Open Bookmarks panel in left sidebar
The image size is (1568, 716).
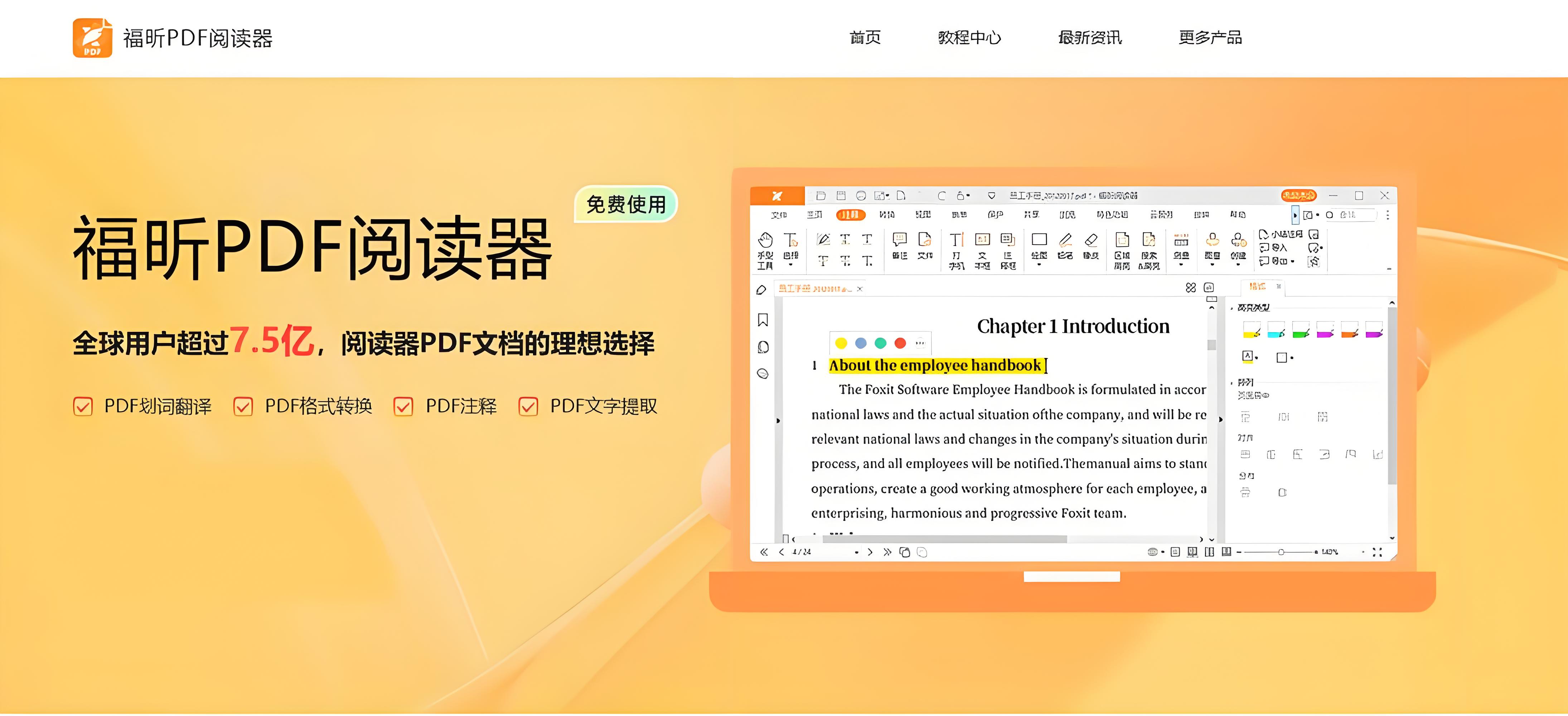pyautogui.click(x=763, y=320)
